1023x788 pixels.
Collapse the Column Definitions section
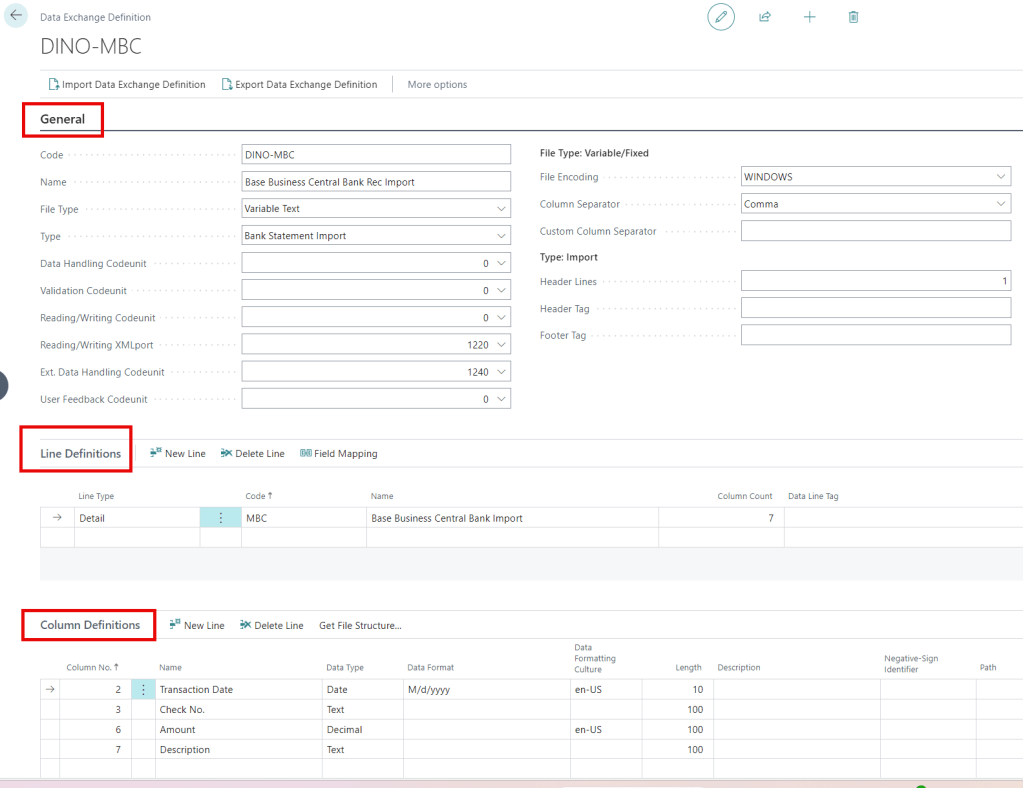(x=88, y=624)
